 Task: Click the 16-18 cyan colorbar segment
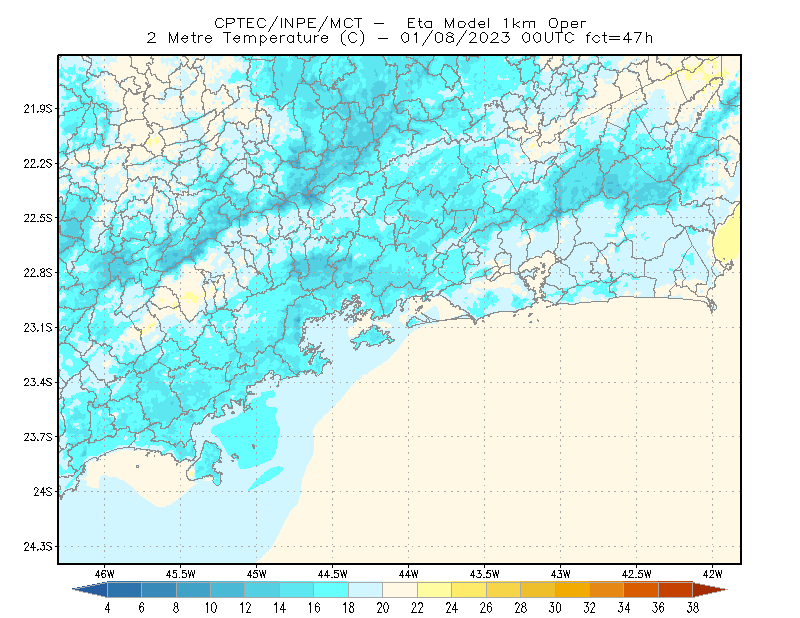(x=331, y=590)
